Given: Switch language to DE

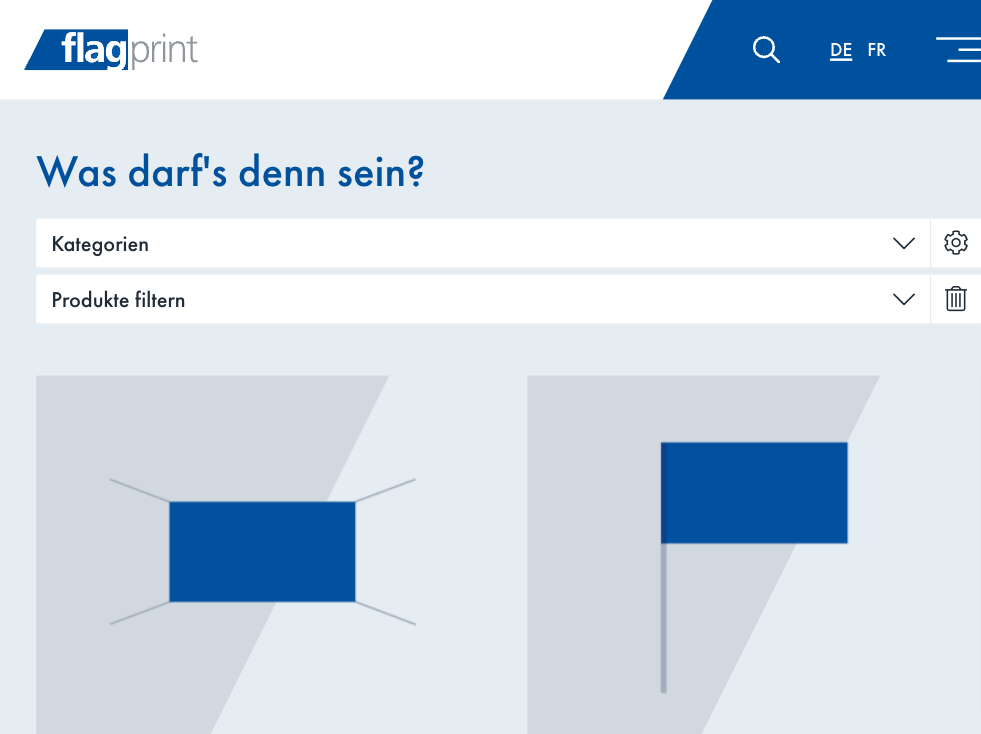Looking at the screenshot, I should click(841, 50).
